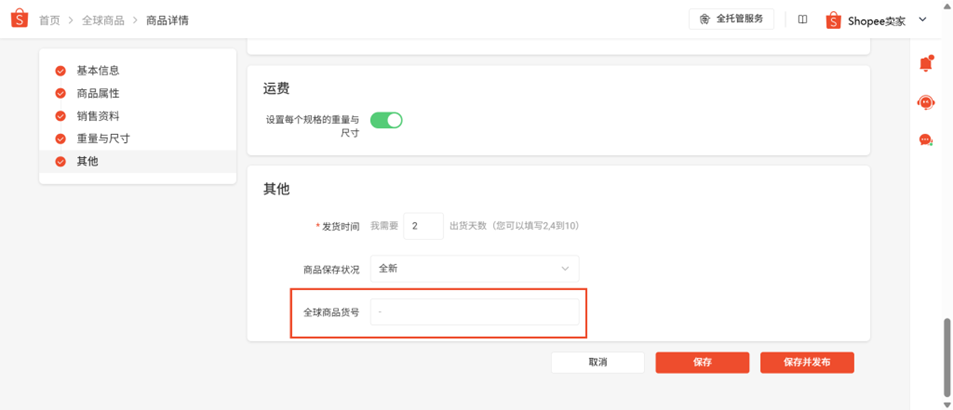Click the 取消 button
Viewport: 953px width, 410px height.
(597, 363)
